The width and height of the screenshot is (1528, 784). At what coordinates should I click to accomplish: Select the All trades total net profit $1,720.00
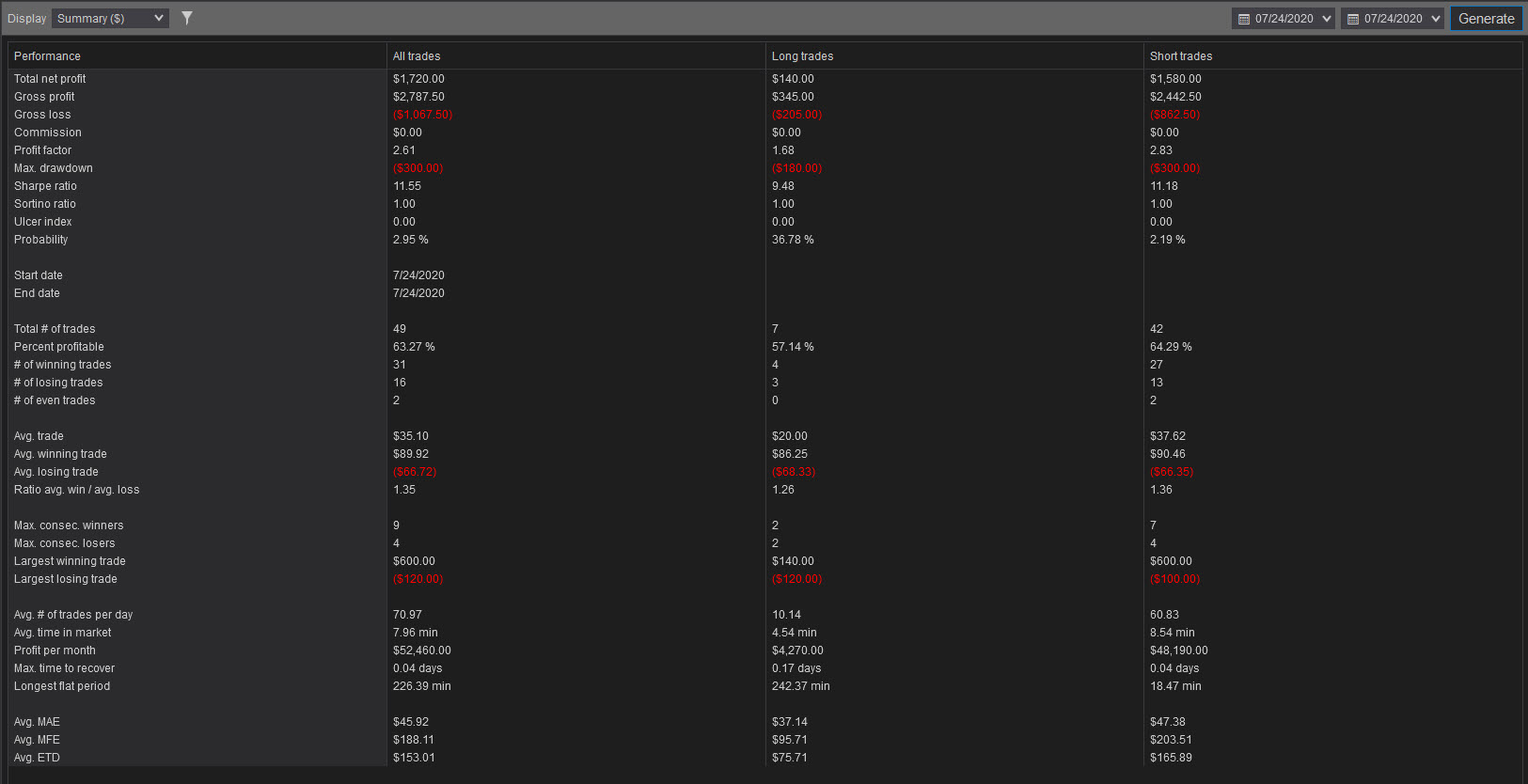pos(418,79)
